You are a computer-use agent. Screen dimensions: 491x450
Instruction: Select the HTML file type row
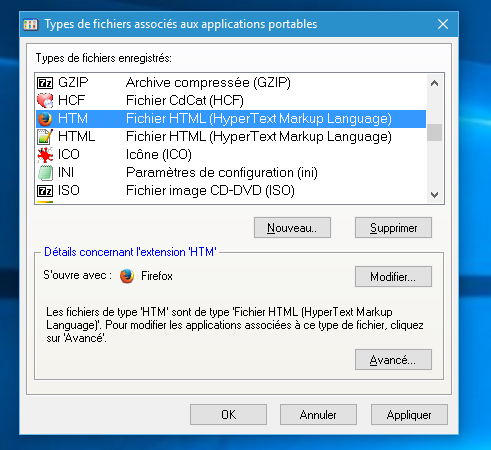click(231, 137)
